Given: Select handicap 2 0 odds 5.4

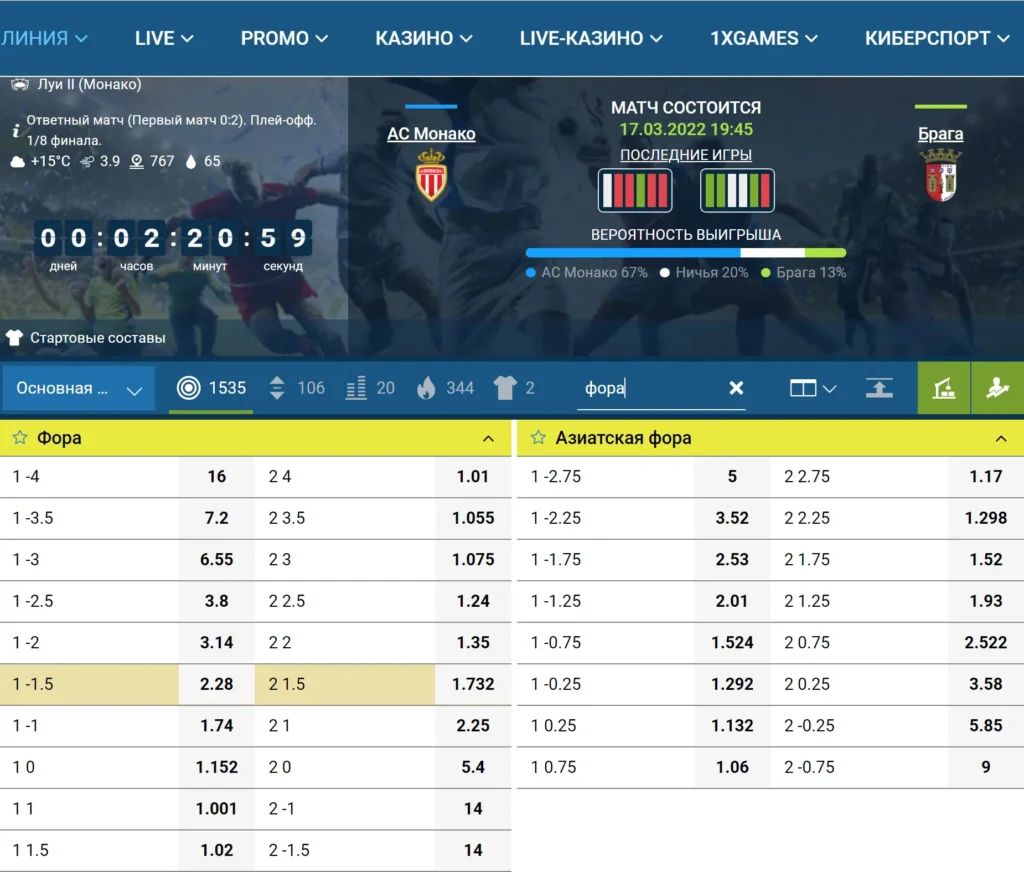Looking at the screenshot, I should tap(473, 767).
